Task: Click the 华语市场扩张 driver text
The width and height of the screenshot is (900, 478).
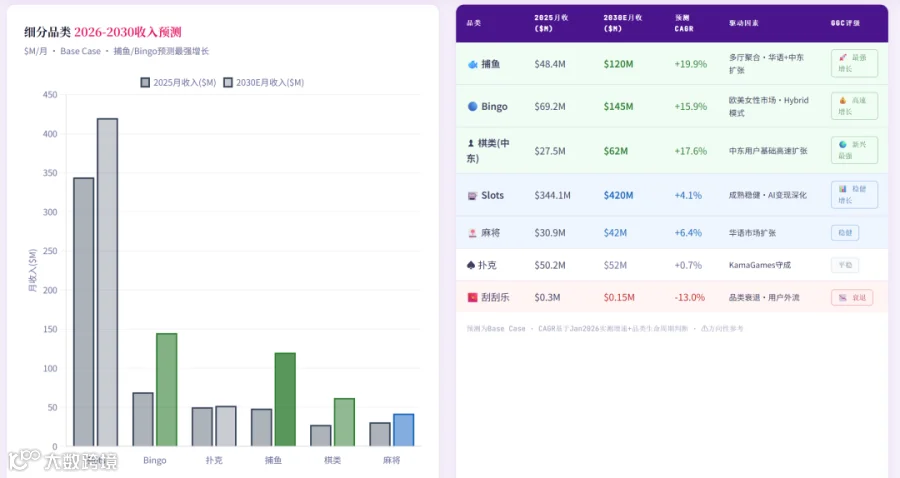Action: (752, 233)
